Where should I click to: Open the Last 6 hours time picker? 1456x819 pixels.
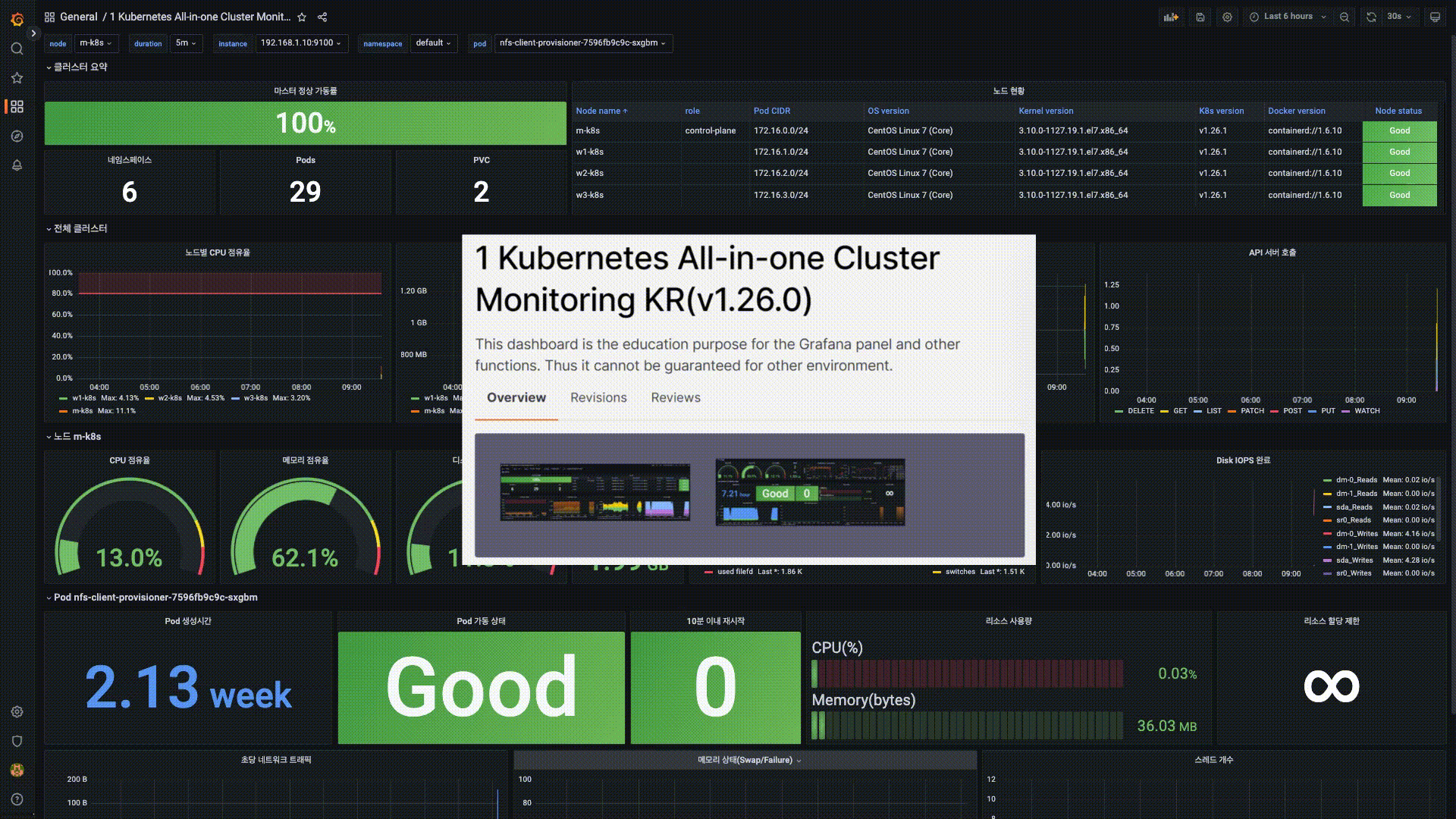click(1288, 17)
